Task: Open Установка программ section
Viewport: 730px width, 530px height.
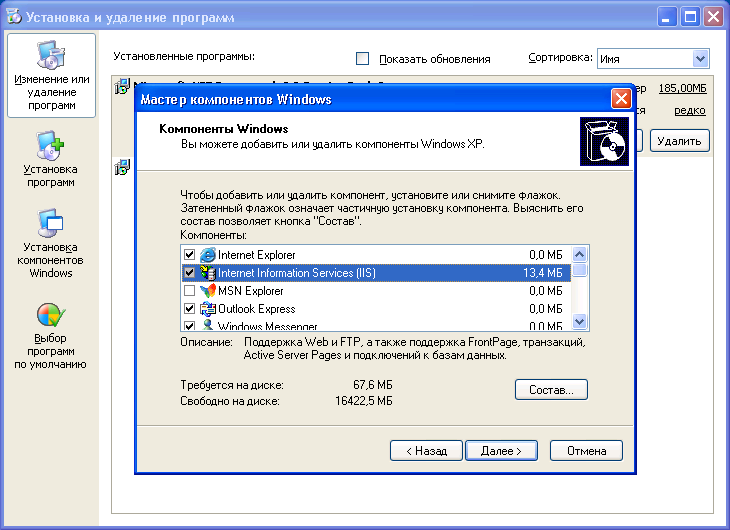Action: (x=51, y=159)
